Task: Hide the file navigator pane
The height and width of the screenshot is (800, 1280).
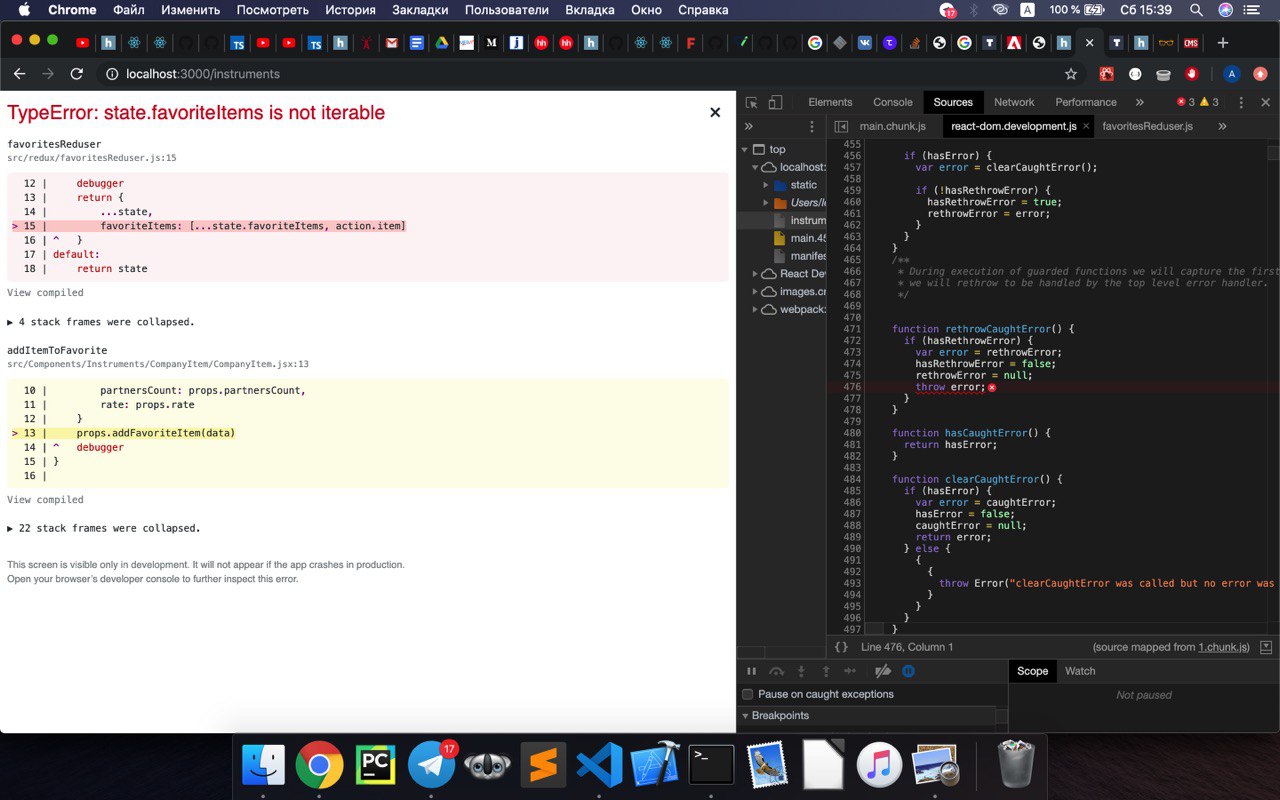Action: [841, 127]
